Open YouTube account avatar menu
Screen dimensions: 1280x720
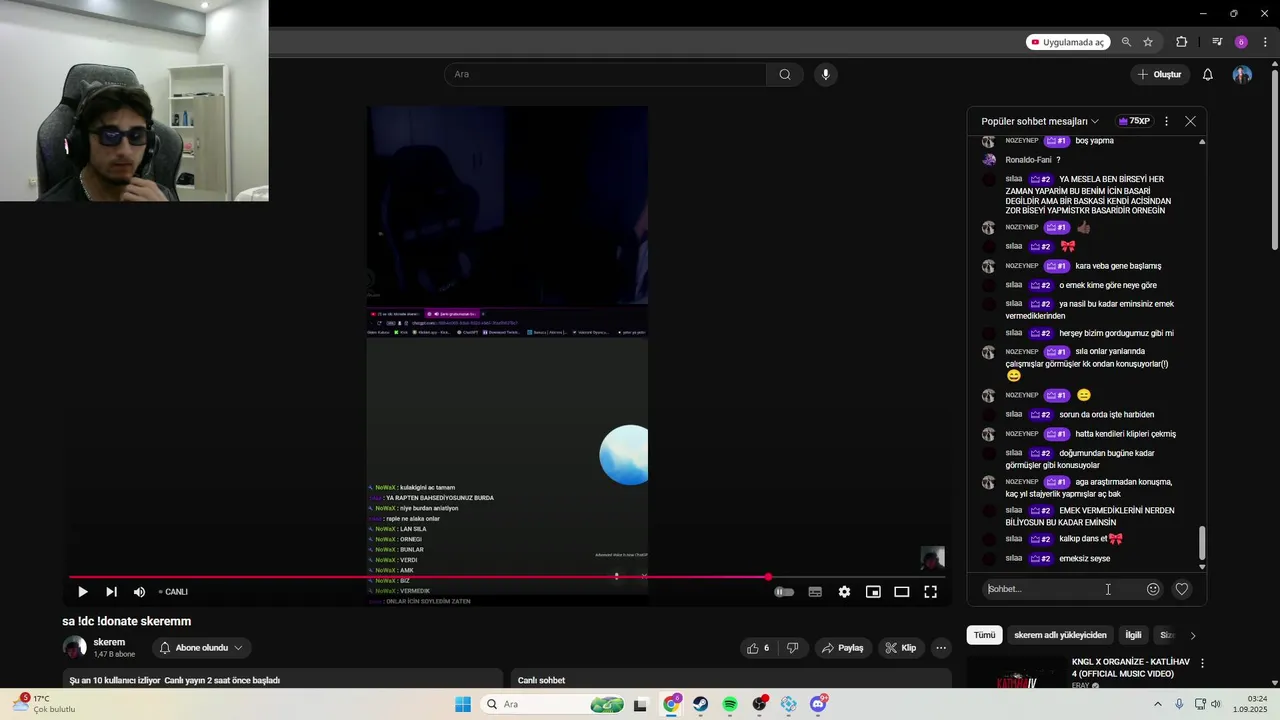click(1242, 74)
